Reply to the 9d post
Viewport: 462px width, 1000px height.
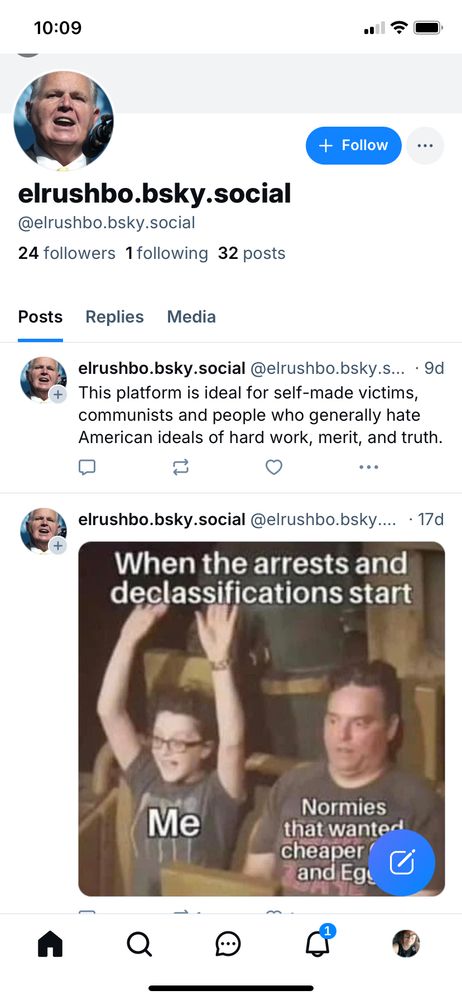point(87,467)
